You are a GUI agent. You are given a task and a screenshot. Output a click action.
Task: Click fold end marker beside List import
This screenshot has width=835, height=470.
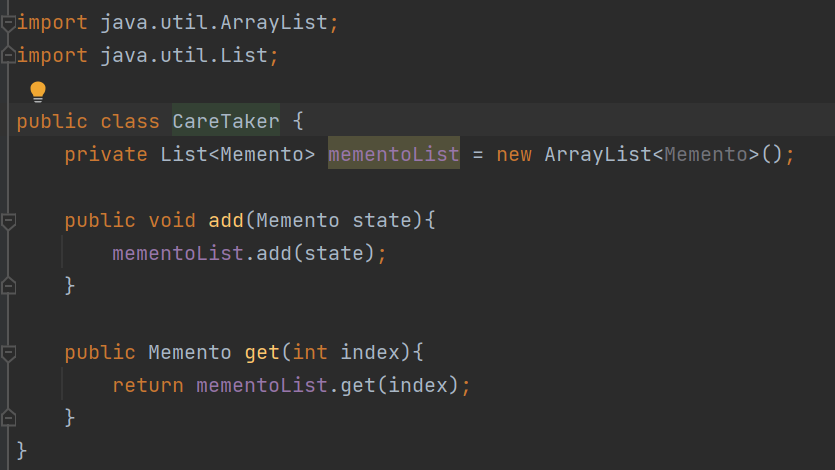click(8, 55)
